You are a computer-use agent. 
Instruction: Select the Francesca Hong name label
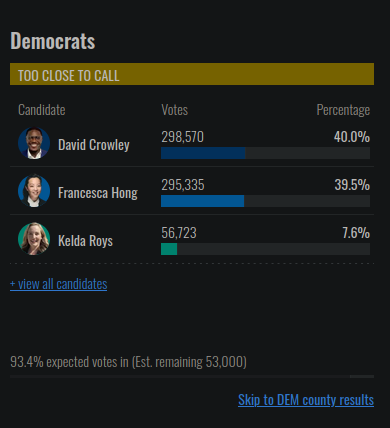[98, 193]
